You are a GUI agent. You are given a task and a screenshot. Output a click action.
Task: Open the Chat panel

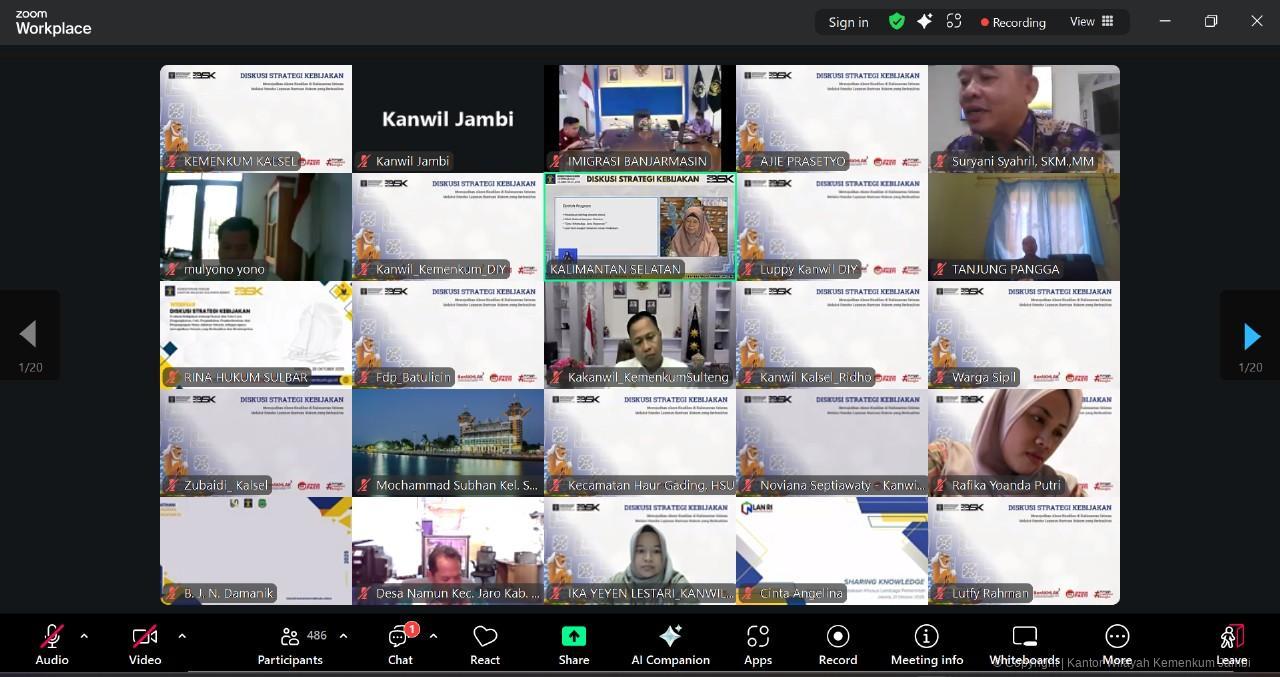coord(400,645)
